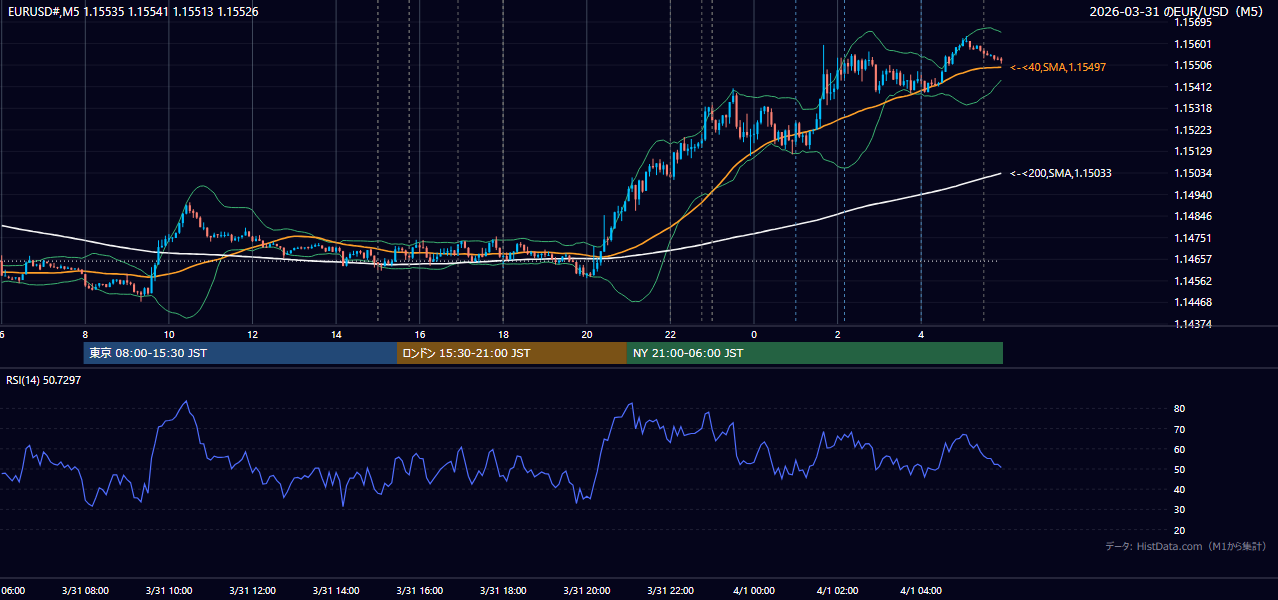The image size is (1278, 600).
Task: Click price scale value 1.14751
Action: tap(1192, 238)
